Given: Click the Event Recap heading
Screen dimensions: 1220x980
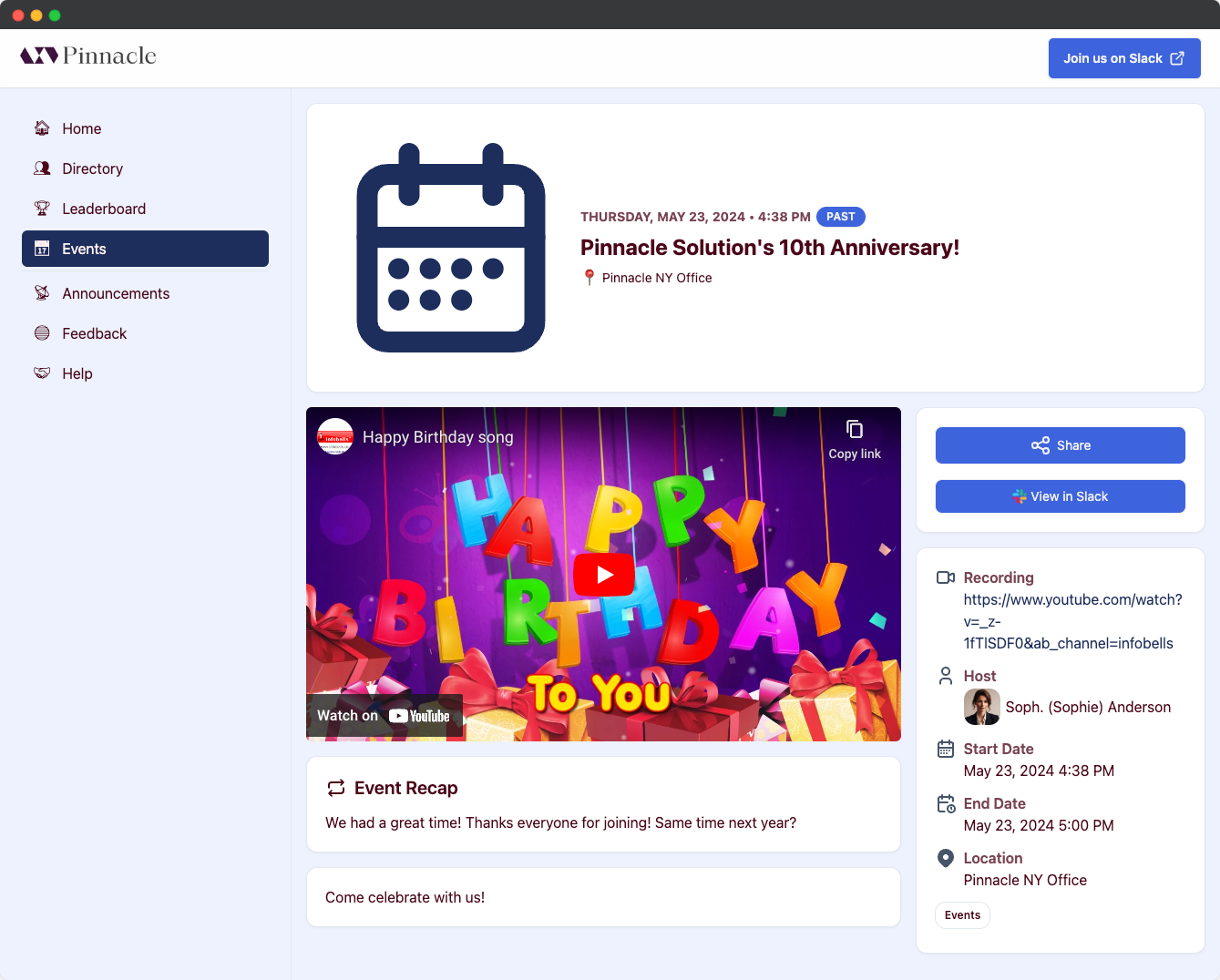Looking at the screenshot, I should point(406,788).
